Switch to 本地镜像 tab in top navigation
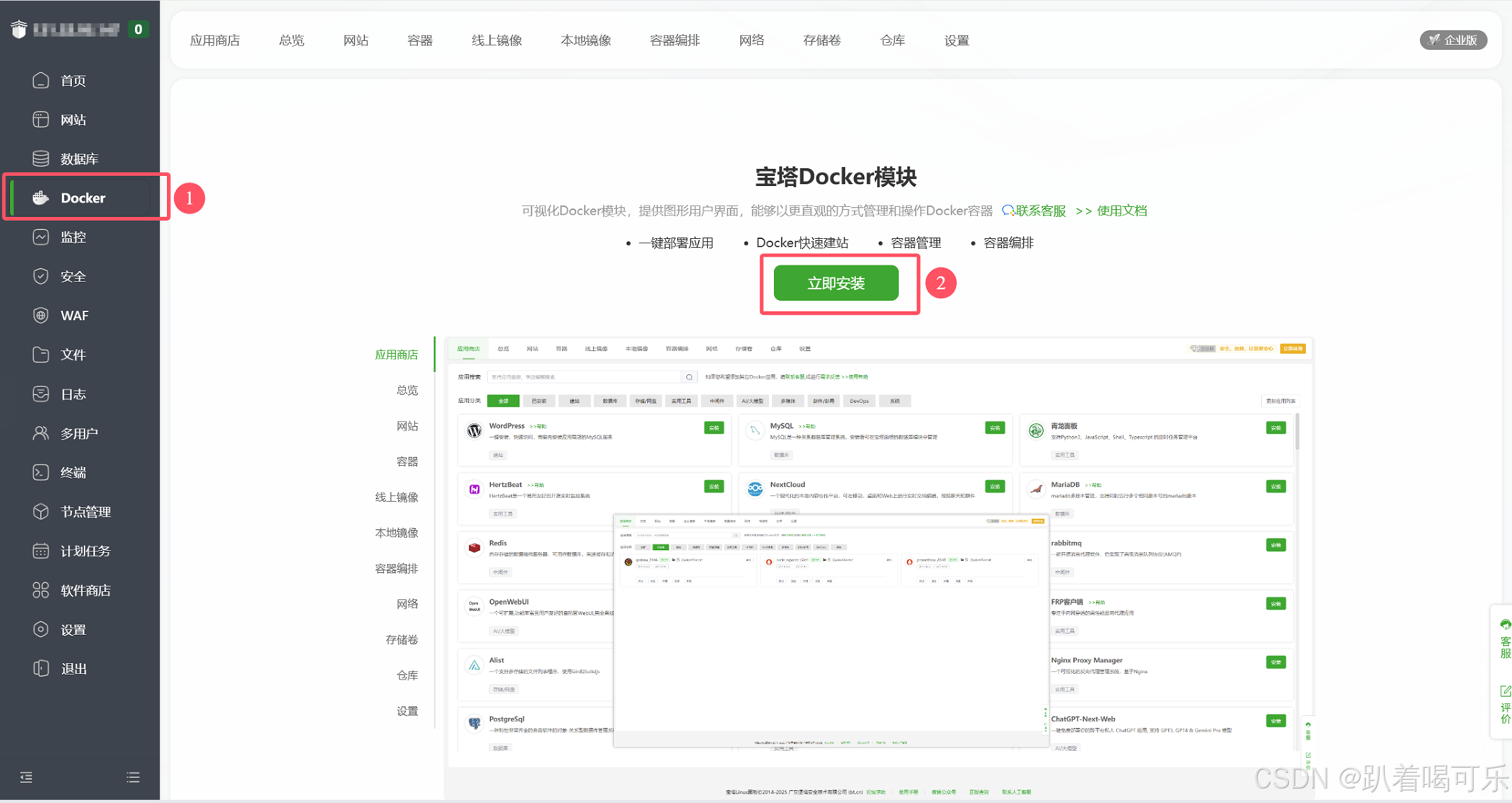This screenshot has width=1512, height=803. 586,40
